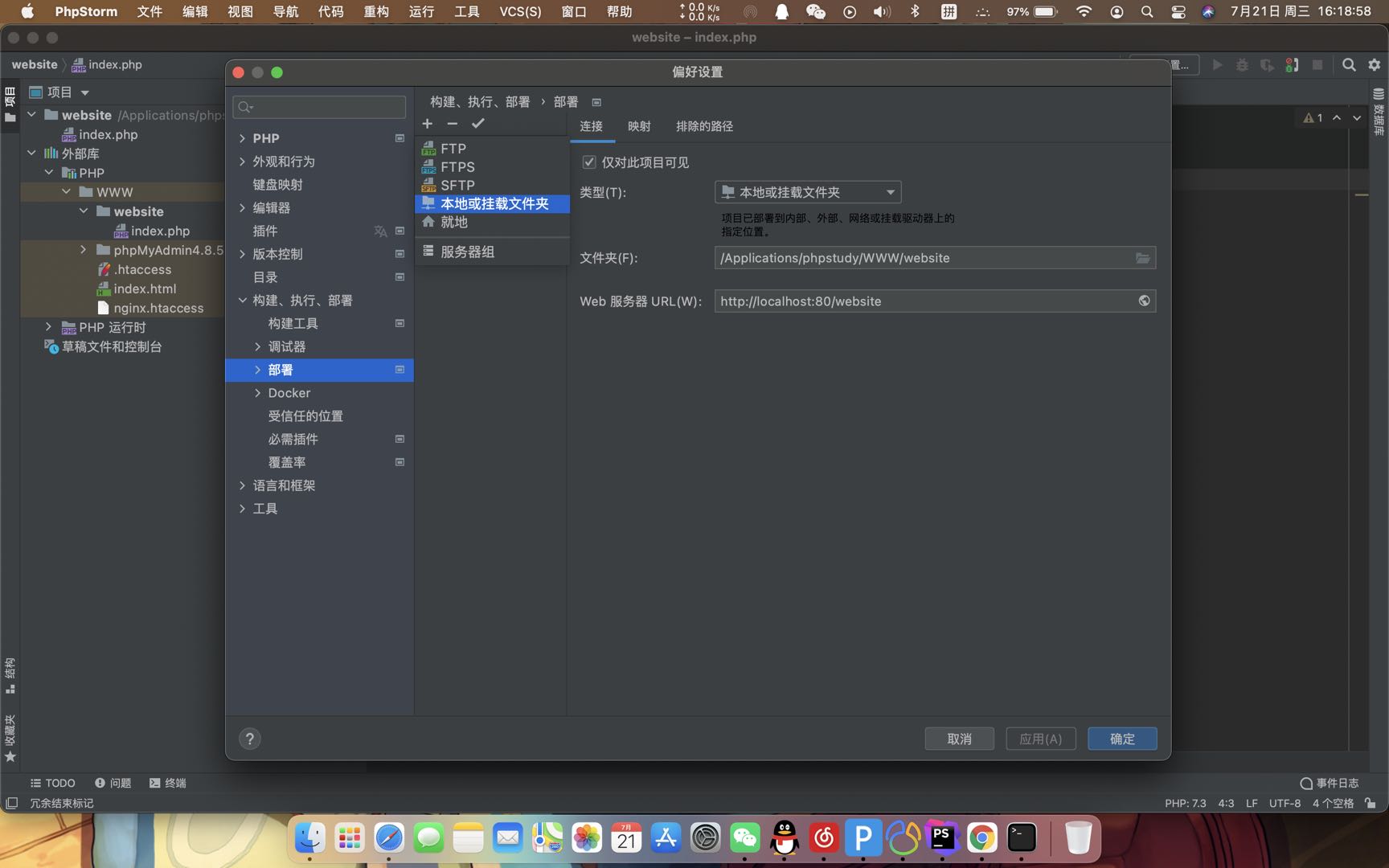The height and width of the screenshot is (868, 1389).
Task: Expand phpMyAdmin4.8.5 folder in project tree
Action: point(83,250)
